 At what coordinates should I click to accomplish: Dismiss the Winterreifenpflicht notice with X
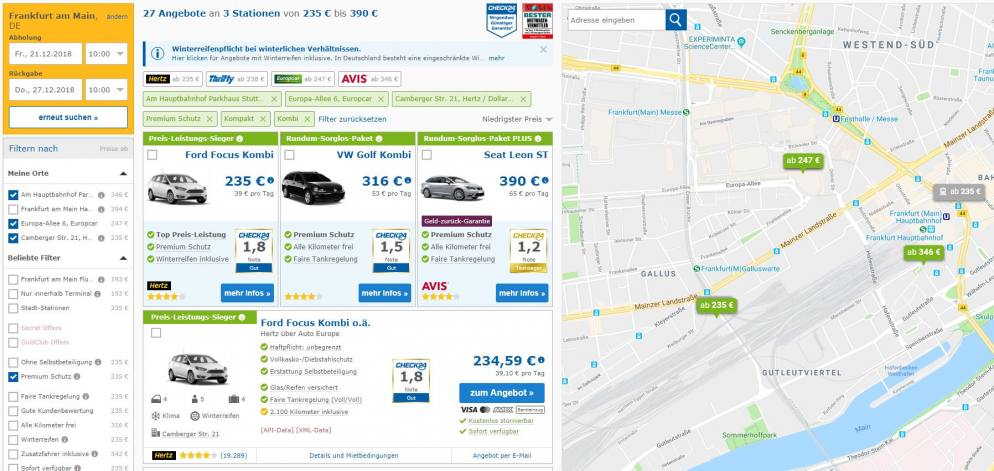[x=543, y=49]
